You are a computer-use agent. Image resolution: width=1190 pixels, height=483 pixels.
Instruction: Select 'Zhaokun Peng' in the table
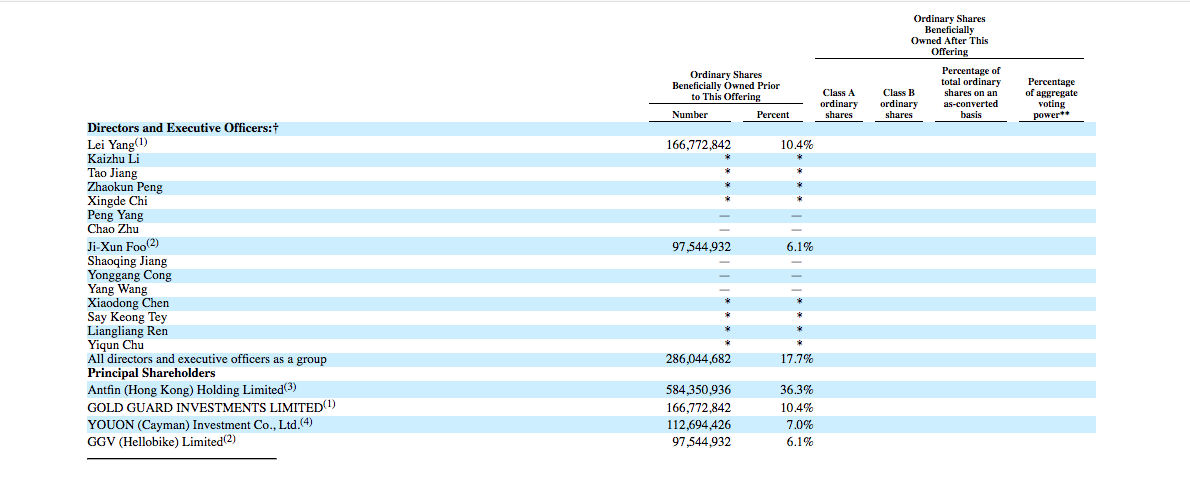click(124, 187)
